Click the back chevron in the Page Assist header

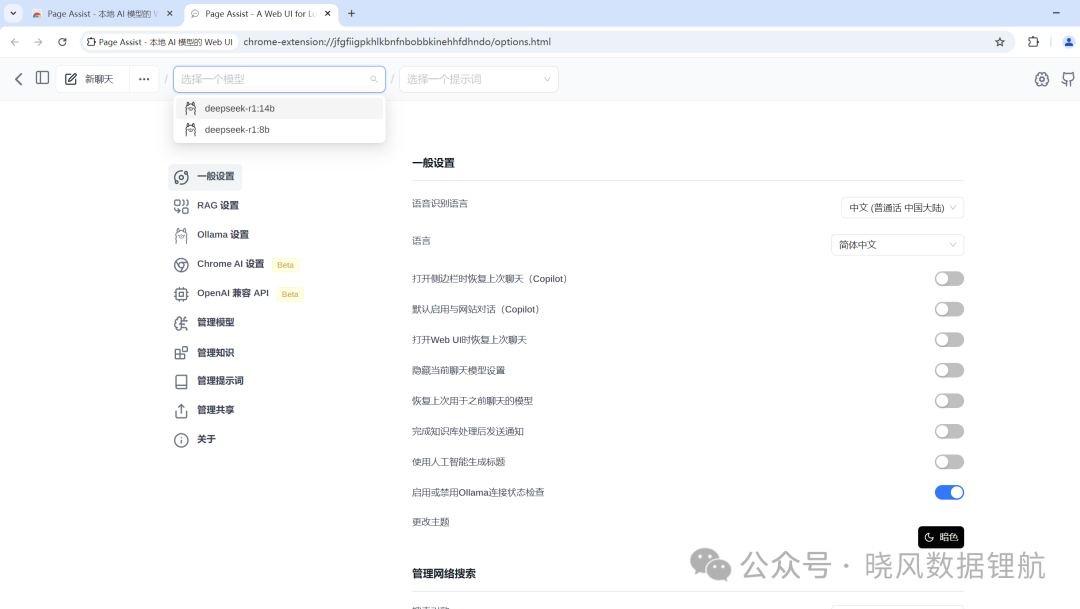pos(19,79)
